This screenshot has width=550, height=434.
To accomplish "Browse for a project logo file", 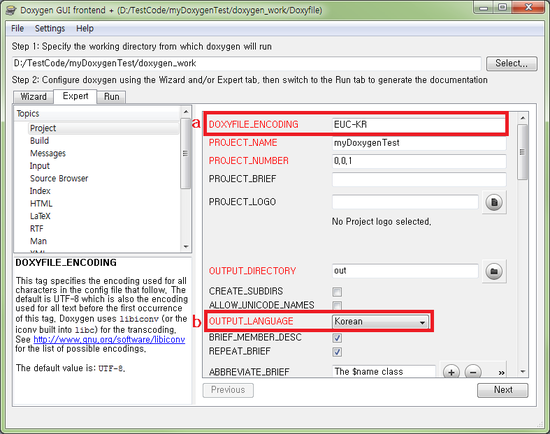I will (x=494, y=202).
